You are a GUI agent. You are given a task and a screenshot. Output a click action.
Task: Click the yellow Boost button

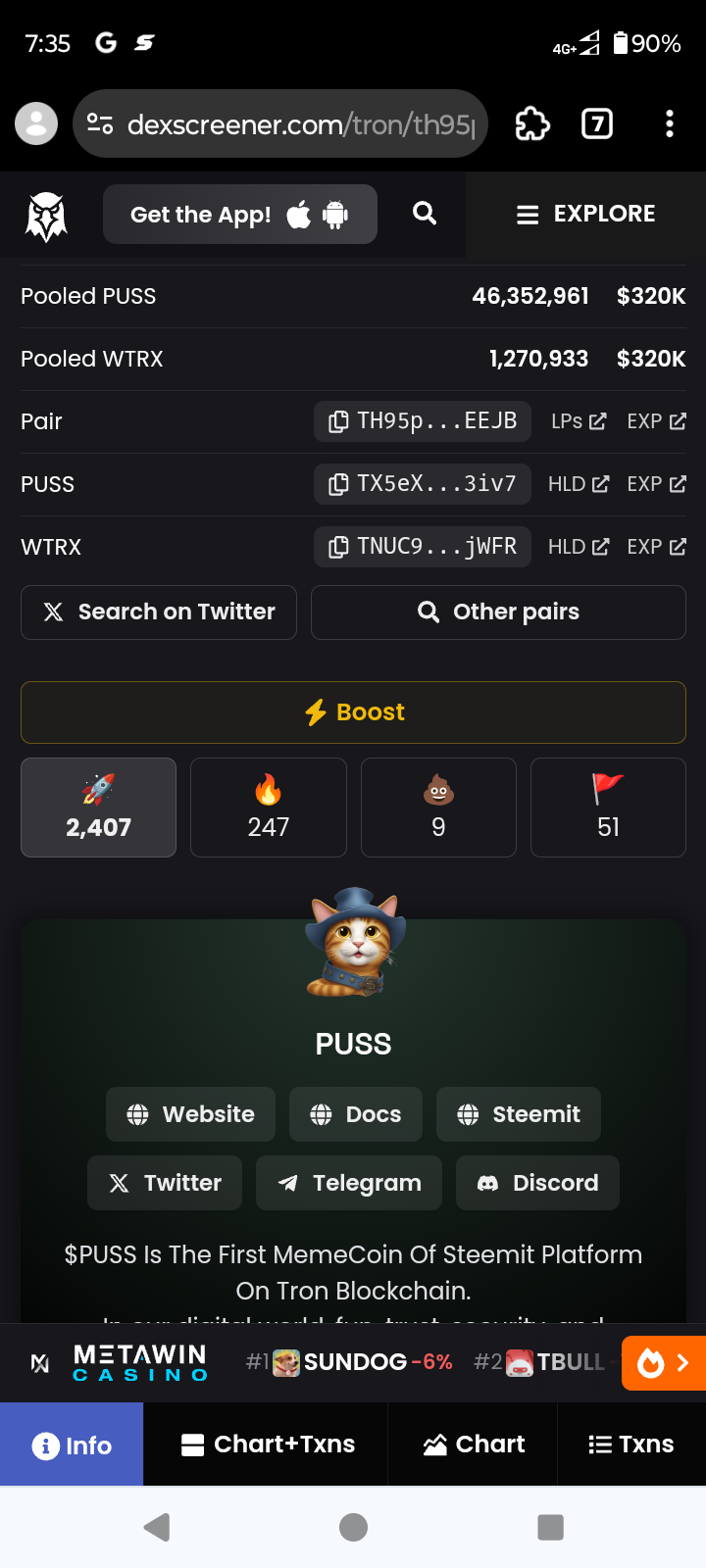click(353, 712)
